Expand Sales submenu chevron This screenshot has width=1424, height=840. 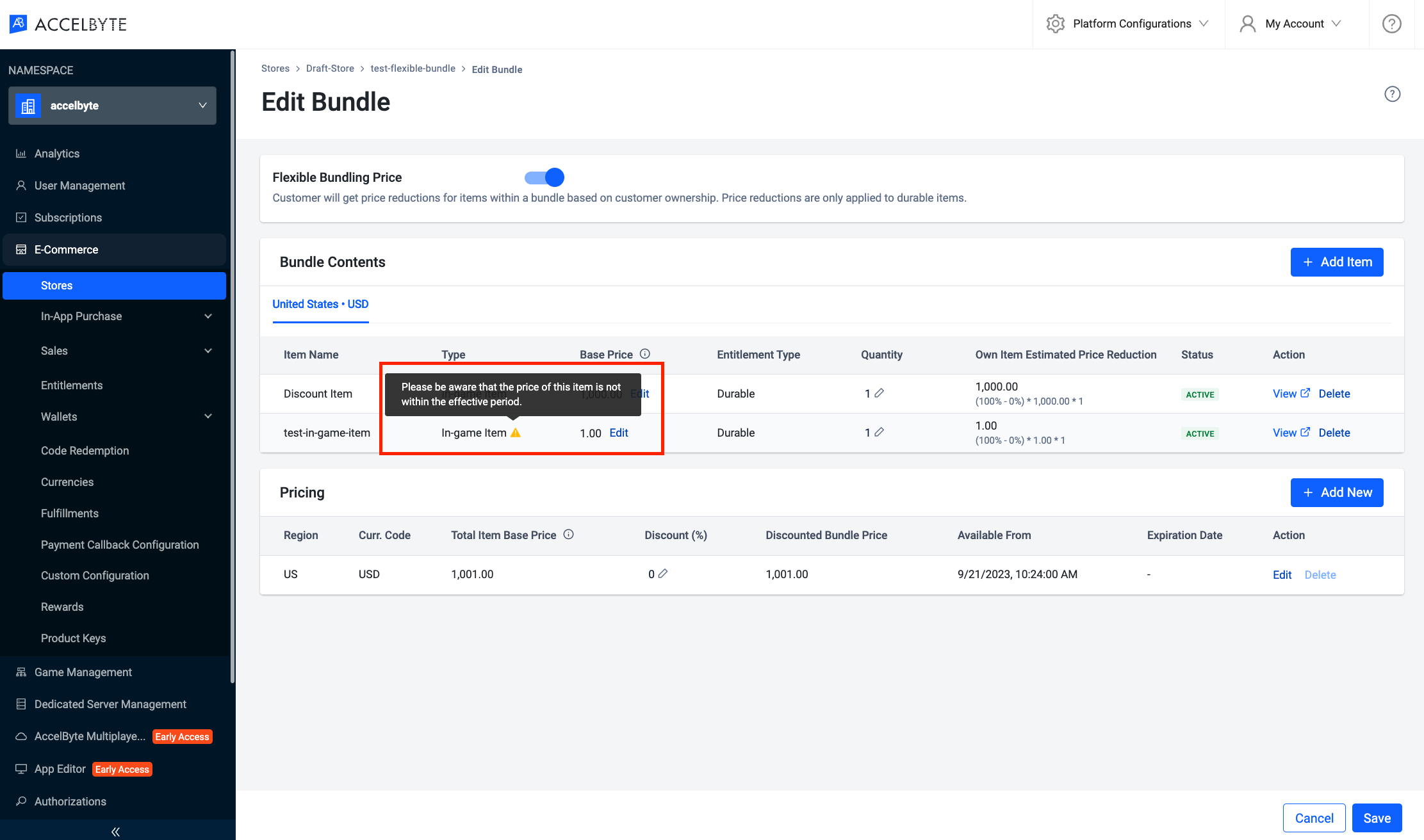pos(208,350)
